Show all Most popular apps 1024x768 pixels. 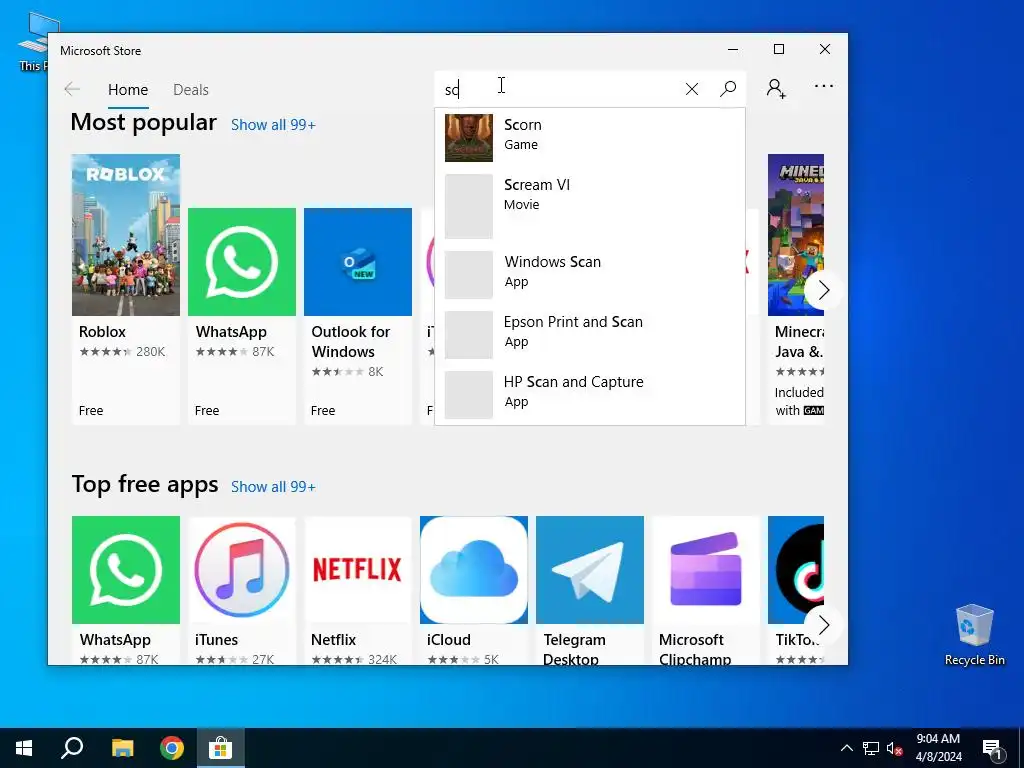click(273, 125)
